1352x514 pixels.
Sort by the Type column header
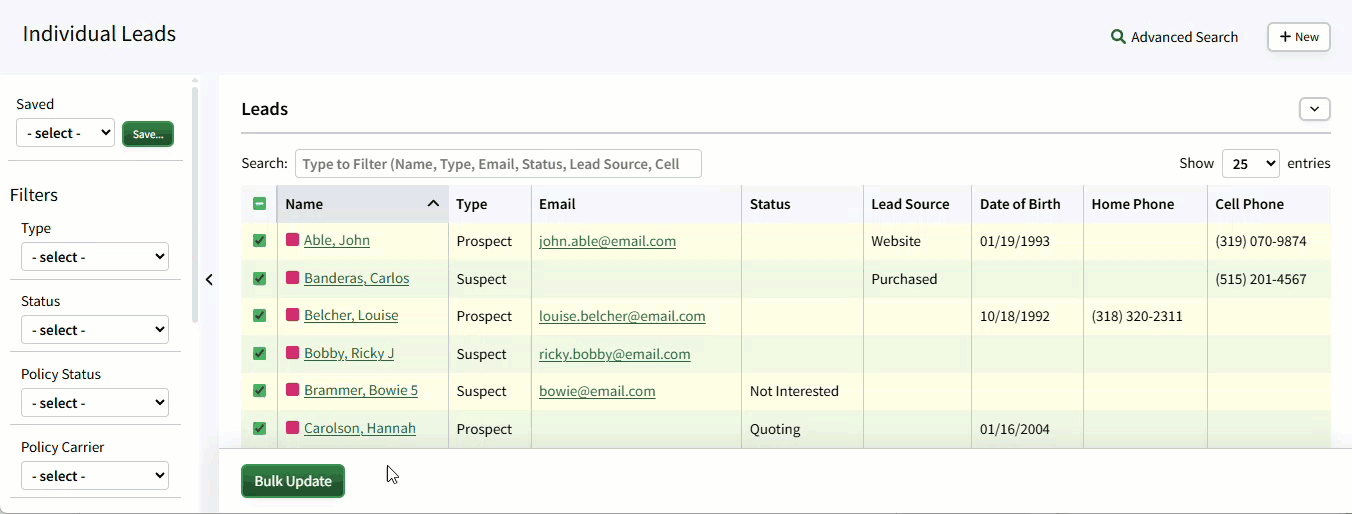(x=490, y=204)
